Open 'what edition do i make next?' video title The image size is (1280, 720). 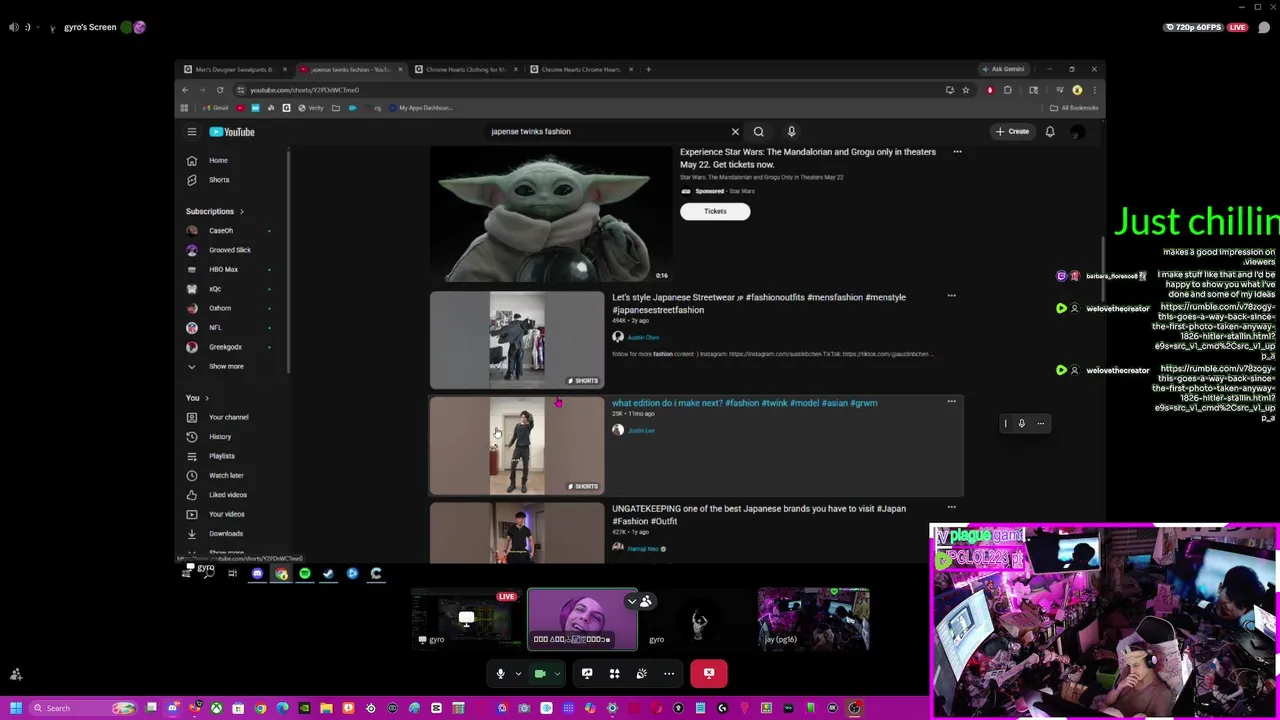tap(744, 403)
